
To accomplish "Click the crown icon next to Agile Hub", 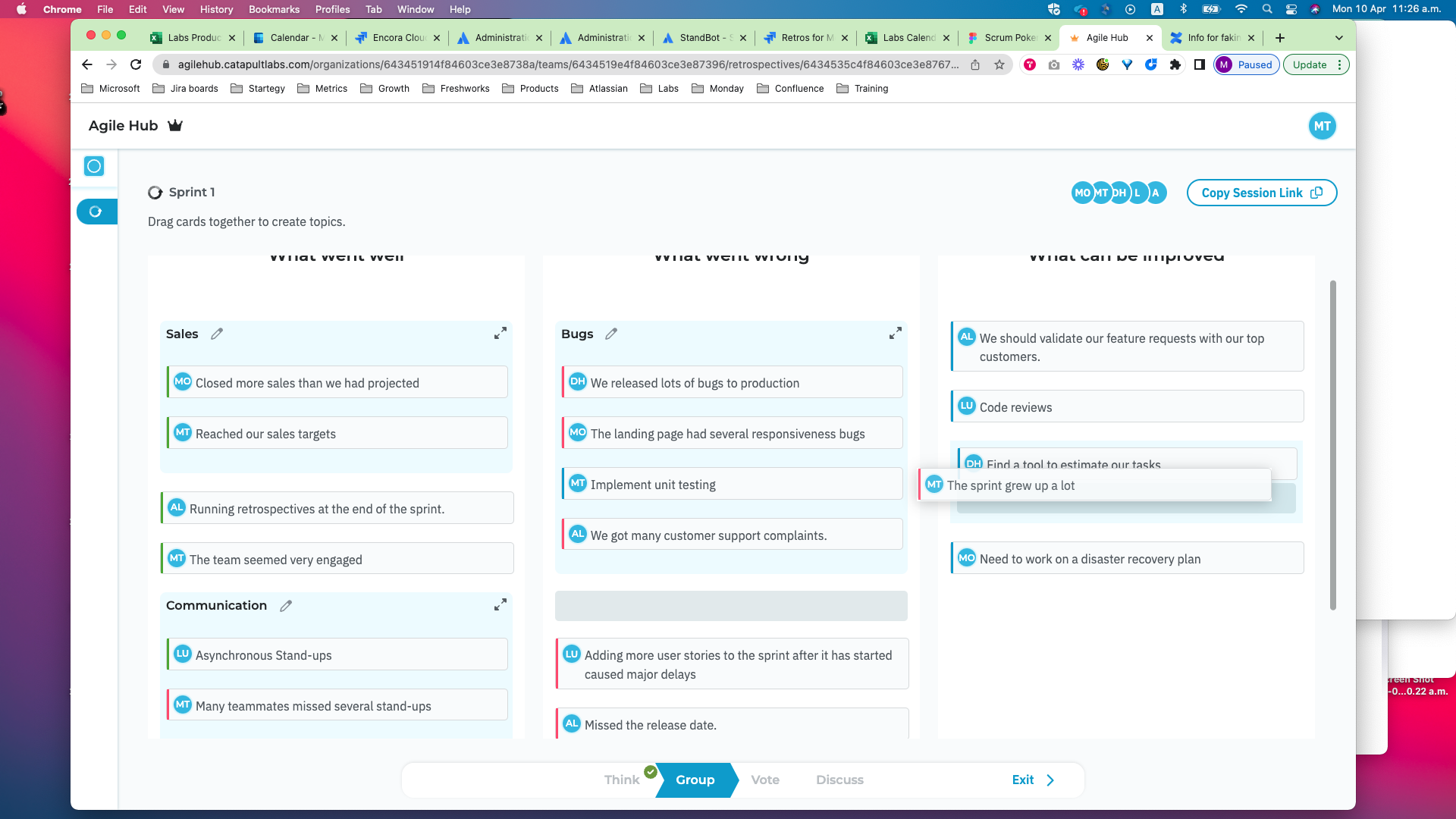I will click(175, 125).
